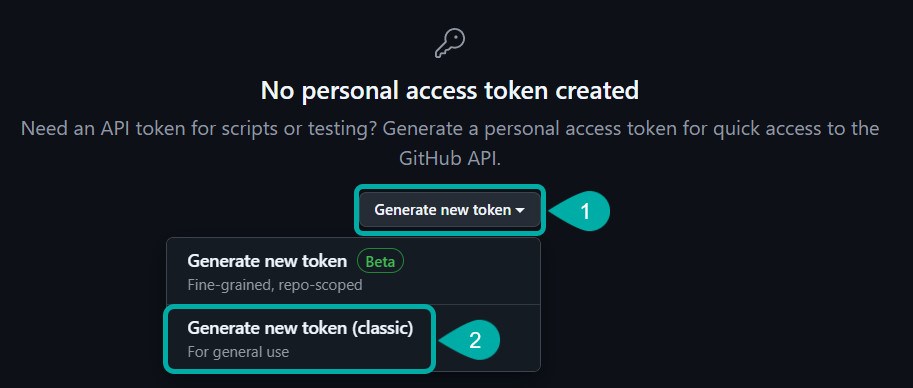
Task: Open the Generate new token dropdown button
Action: click(x=450, y=210)
